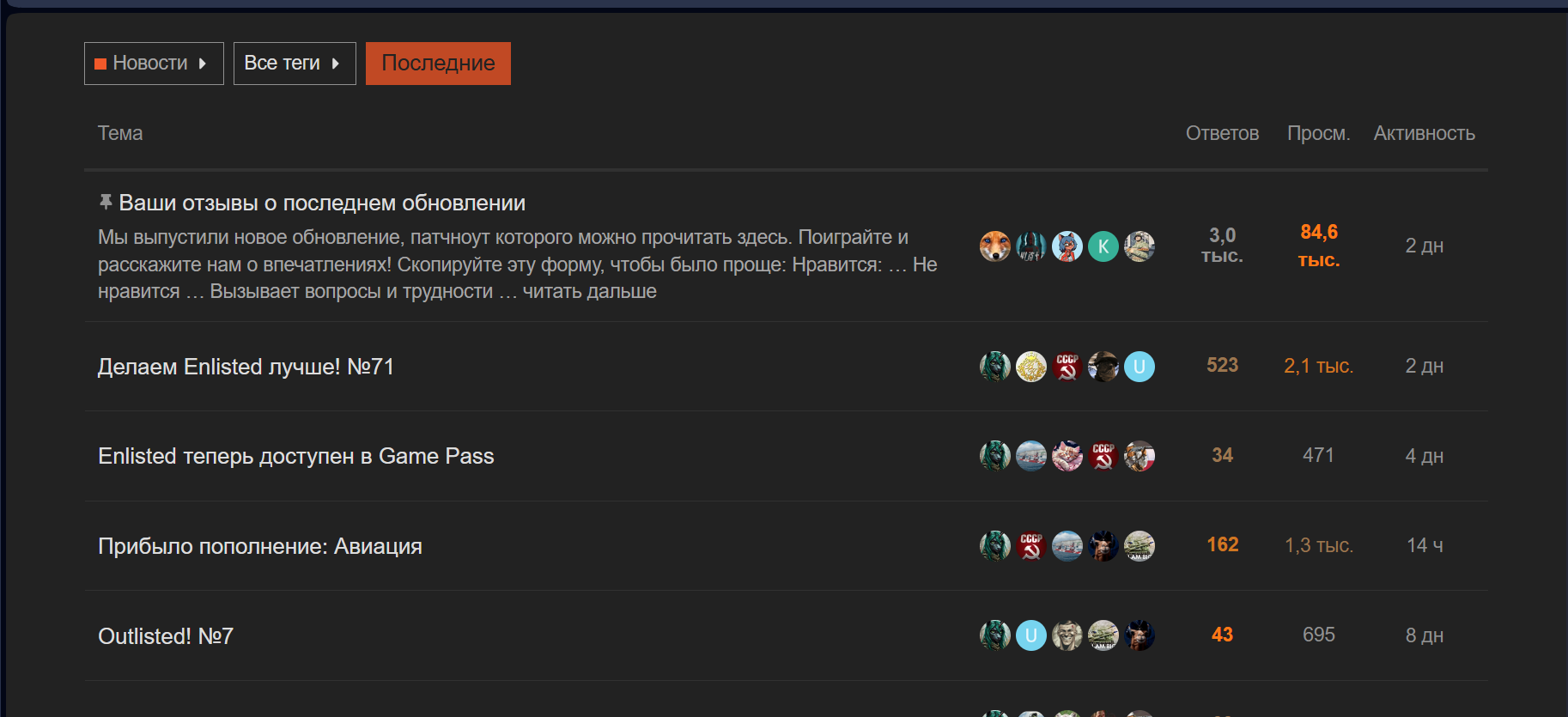Click 'читать дальше' link in pinned topic
Image resolution: width=1568 pixels, height=717 pixels.
click(590, 291)
